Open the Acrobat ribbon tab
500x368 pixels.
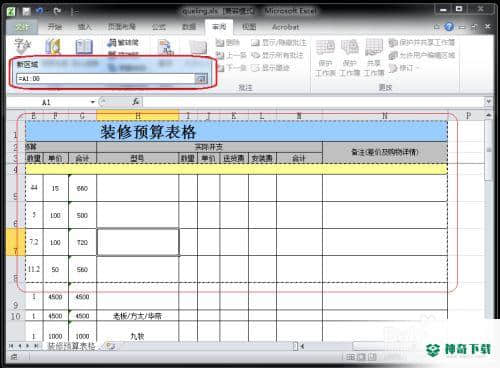point(285,27)
